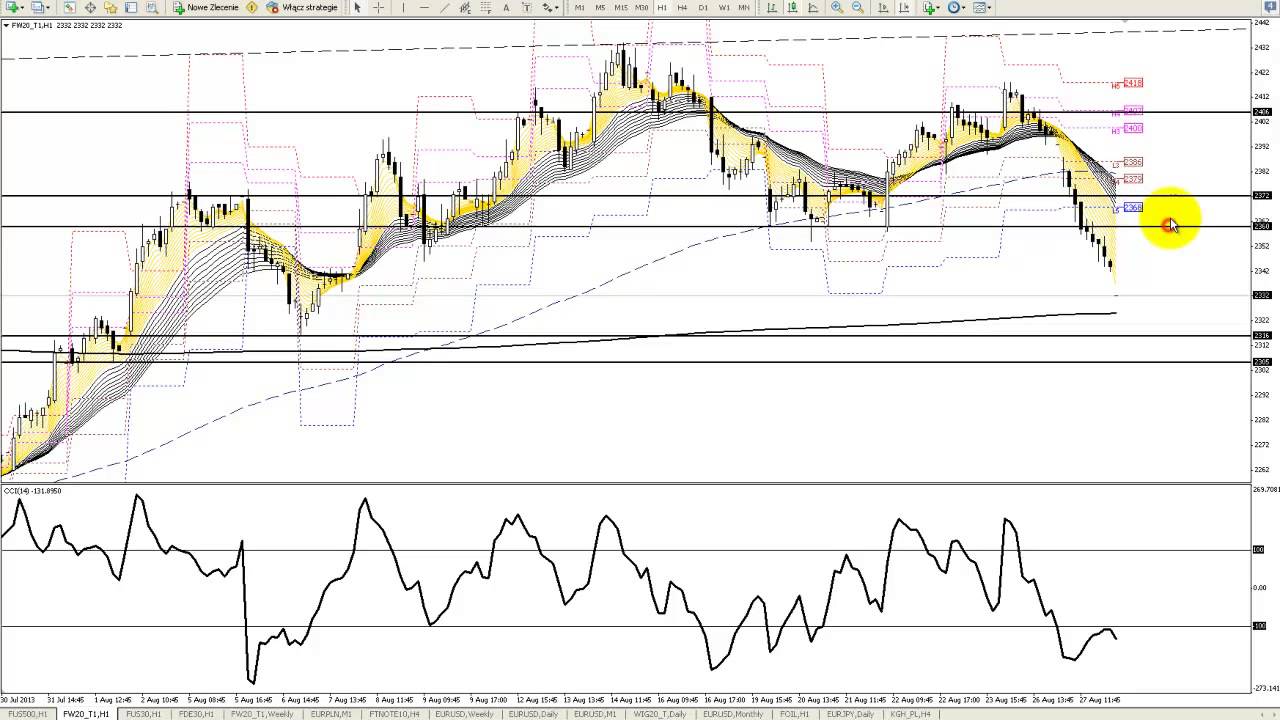Select the vertical line tool
1280x720 pixels.
pyautogui.click(x=403, y=7)
